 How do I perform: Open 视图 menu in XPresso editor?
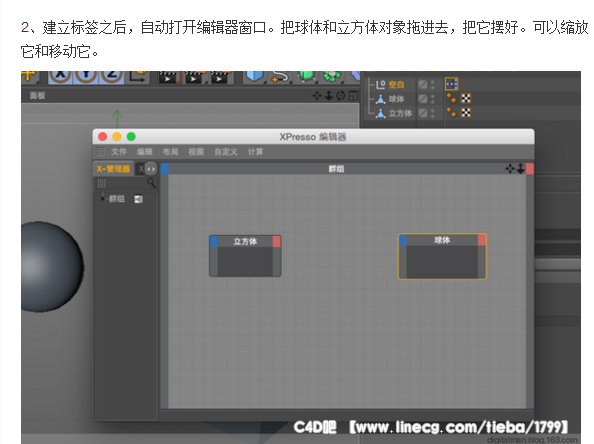click(196, 152)
